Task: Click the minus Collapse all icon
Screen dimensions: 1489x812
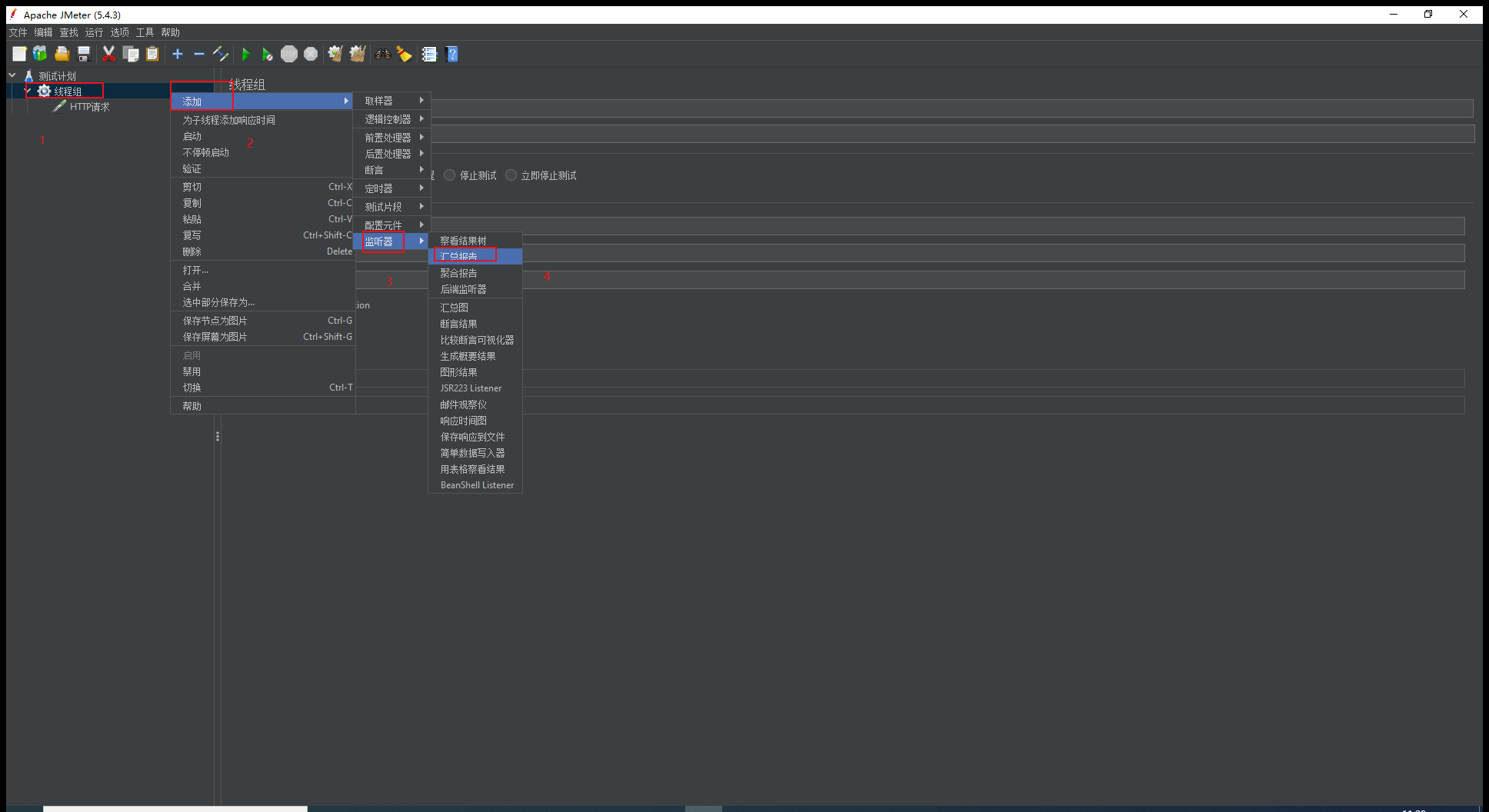Action: click(199, 54)
